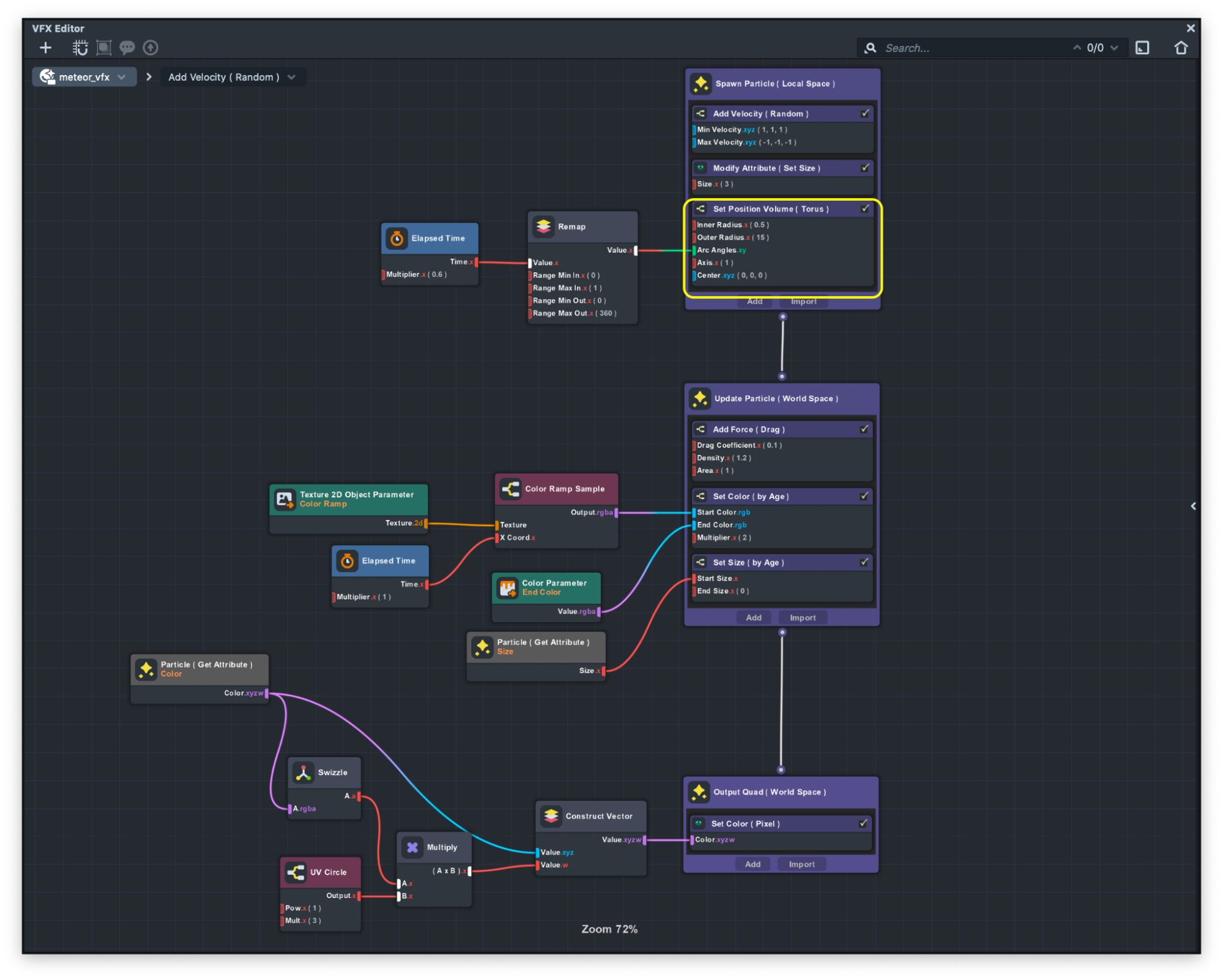
Task: Click the plus add node icon
Action: [45, 48]
